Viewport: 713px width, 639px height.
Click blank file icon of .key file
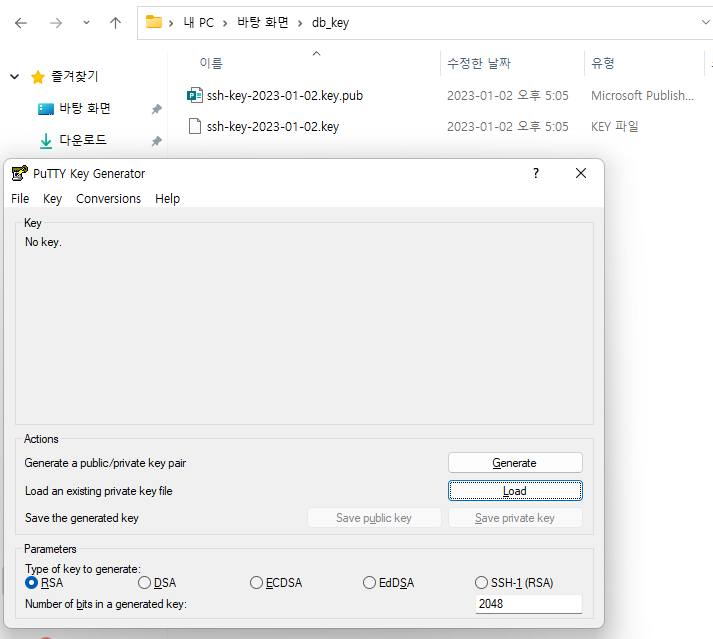click(195, 126)
